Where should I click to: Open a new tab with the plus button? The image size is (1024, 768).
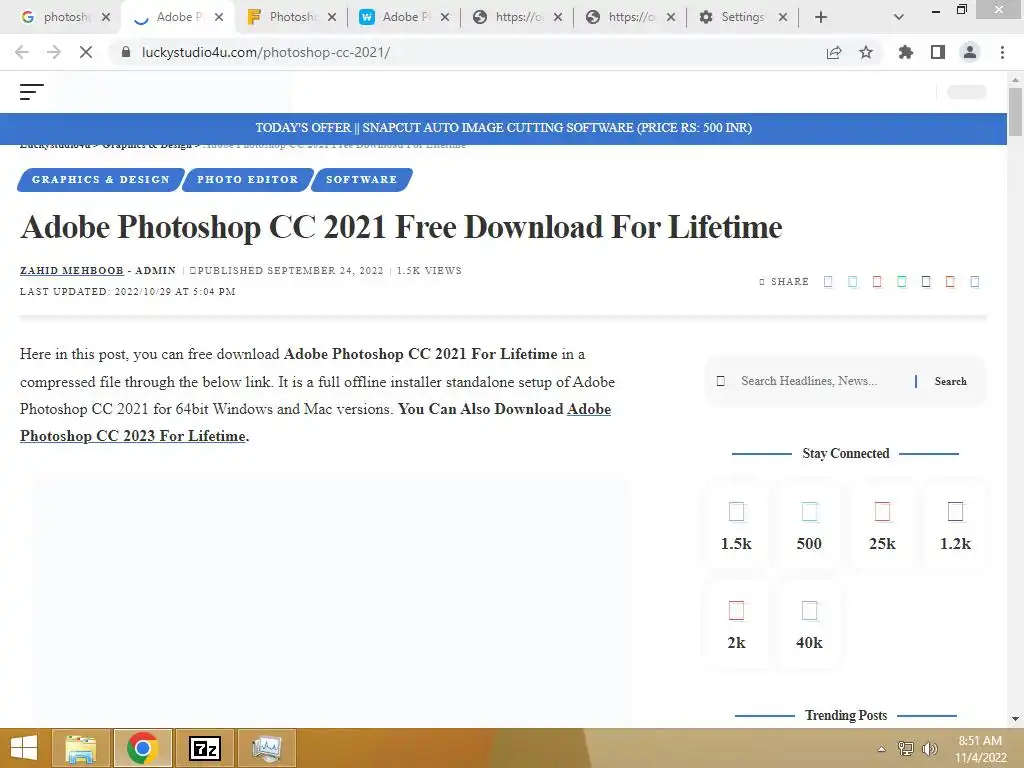coord(821,17)
